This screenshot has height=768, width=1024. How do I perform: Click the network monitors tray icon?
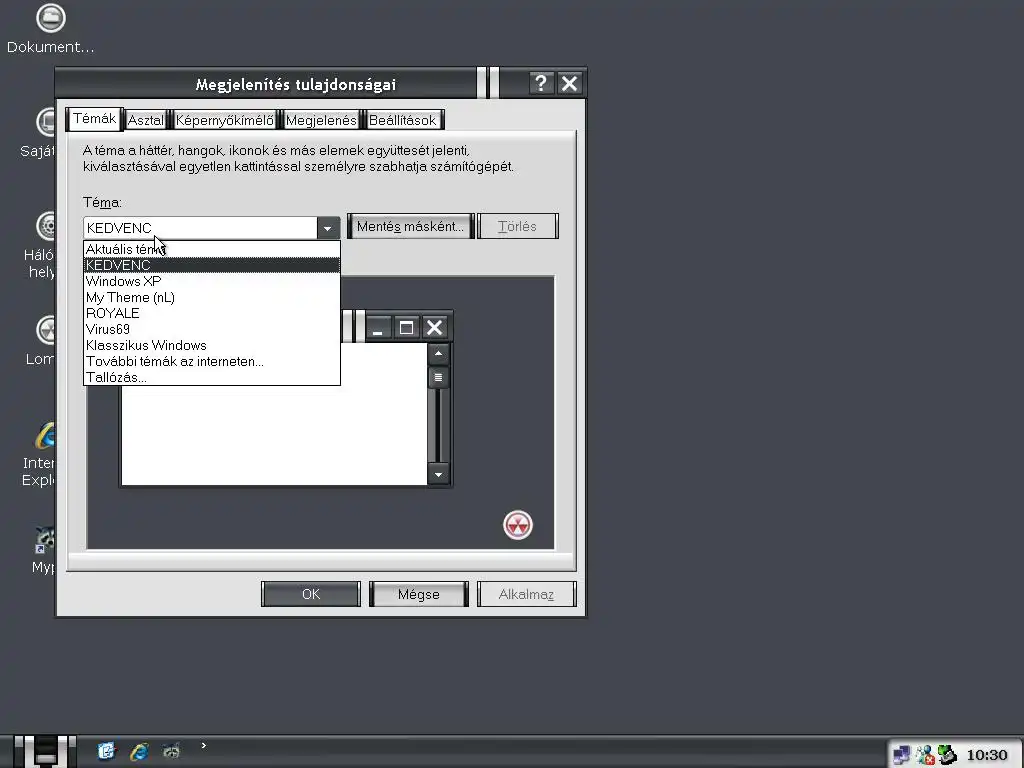(901, 754)
